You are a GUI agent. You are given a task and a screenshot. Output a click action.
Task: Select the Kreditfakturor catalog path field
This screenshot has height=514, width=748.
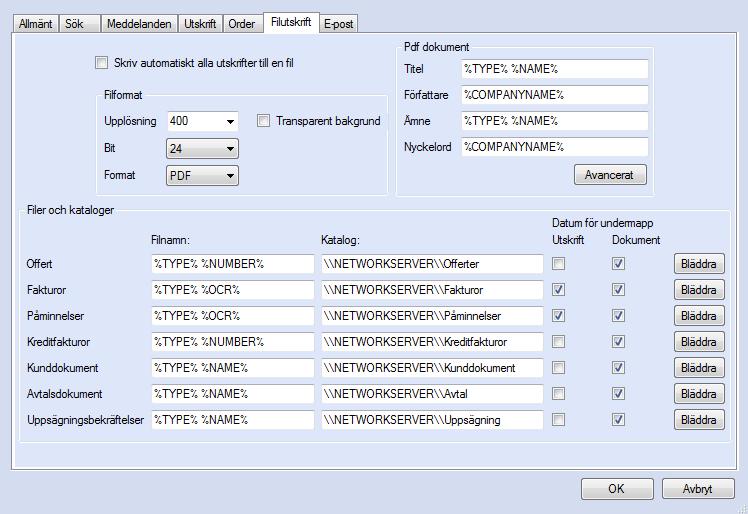coord(432,342)
